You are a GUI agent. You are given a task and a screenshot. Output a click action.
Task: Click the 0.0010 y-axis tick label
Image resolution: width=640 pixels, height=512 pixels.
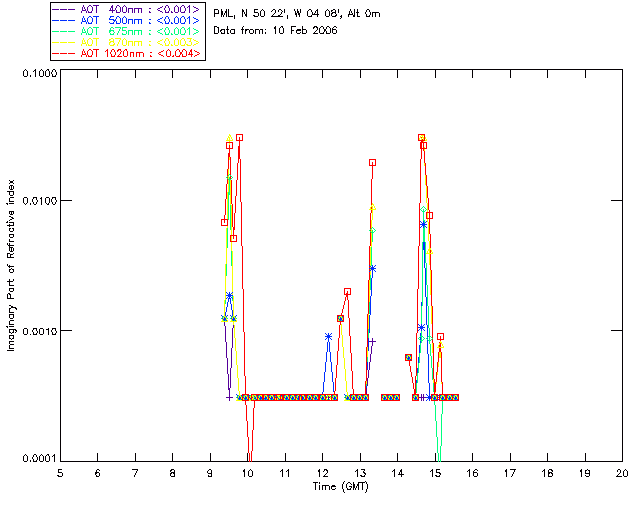[40, 331]
